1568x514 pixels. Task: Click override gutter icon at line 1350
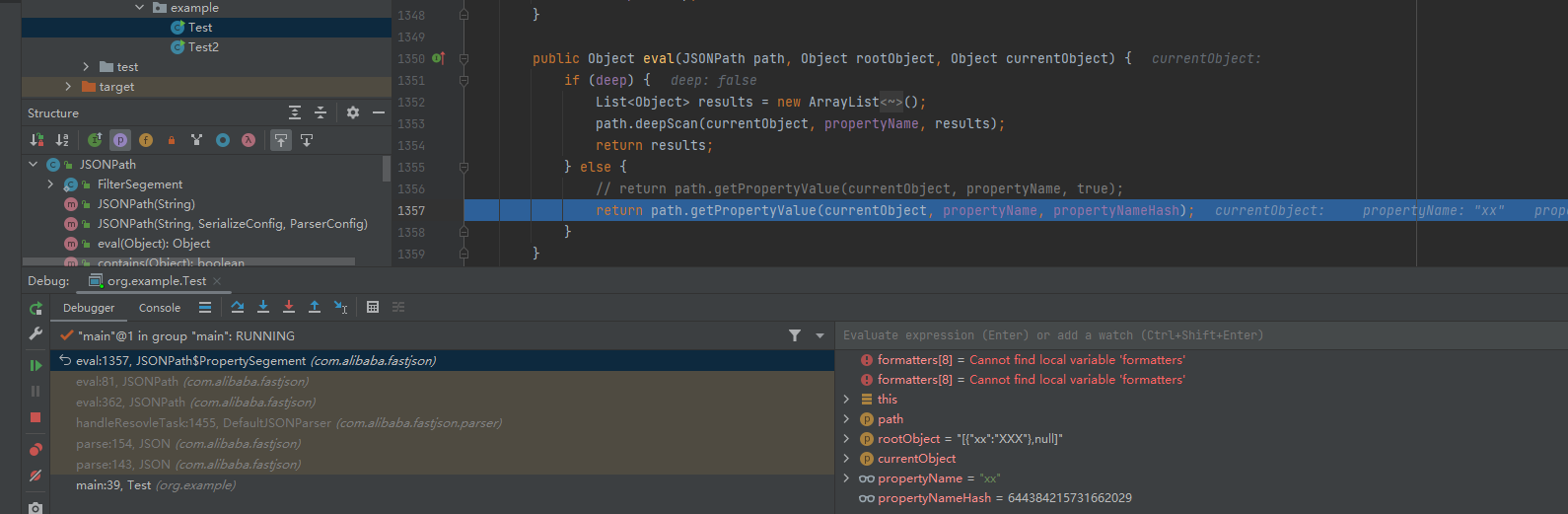[439, 59]
